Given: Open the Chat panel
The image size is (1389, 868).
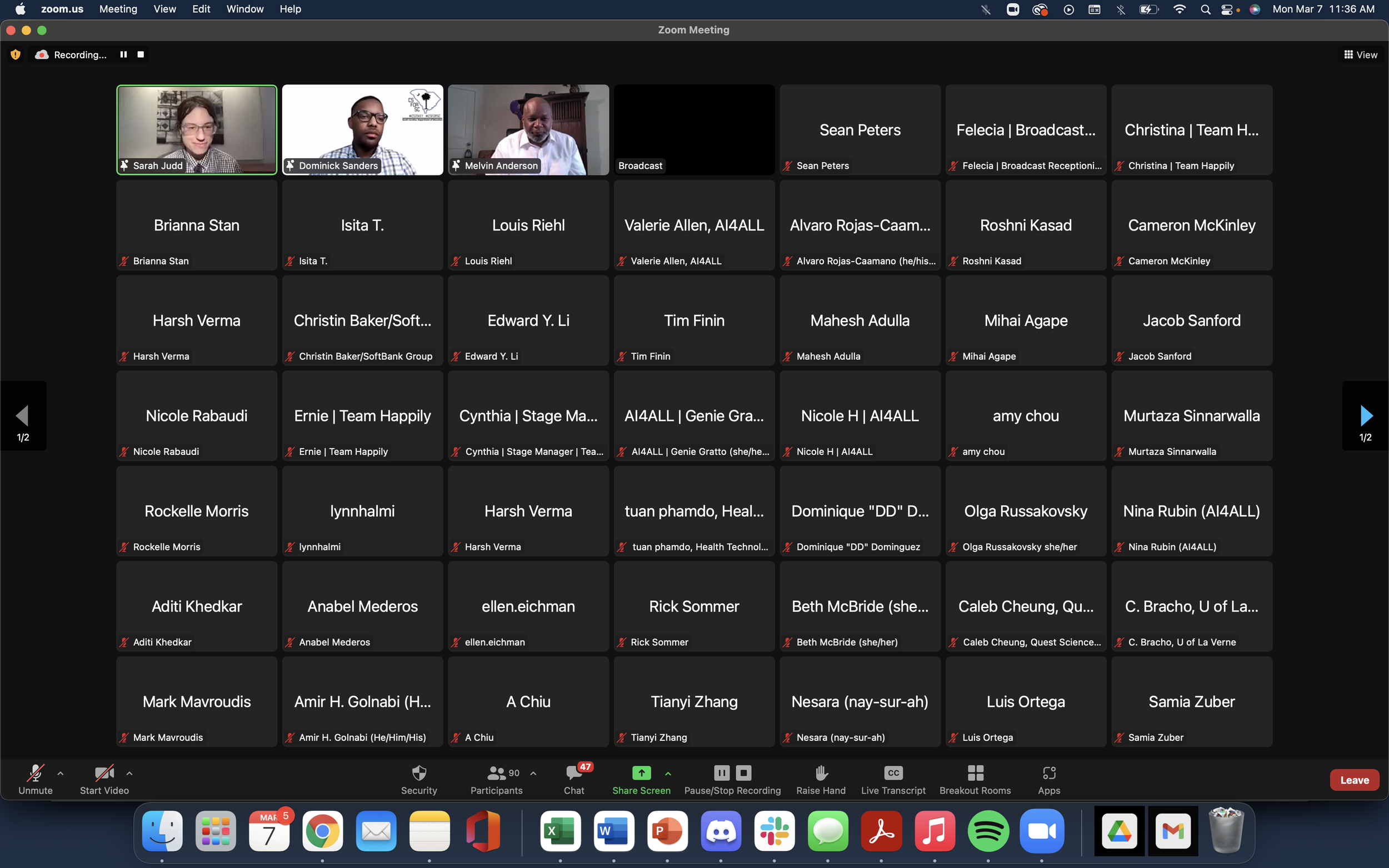Looking at the screenshot, I should pos(573,780).
